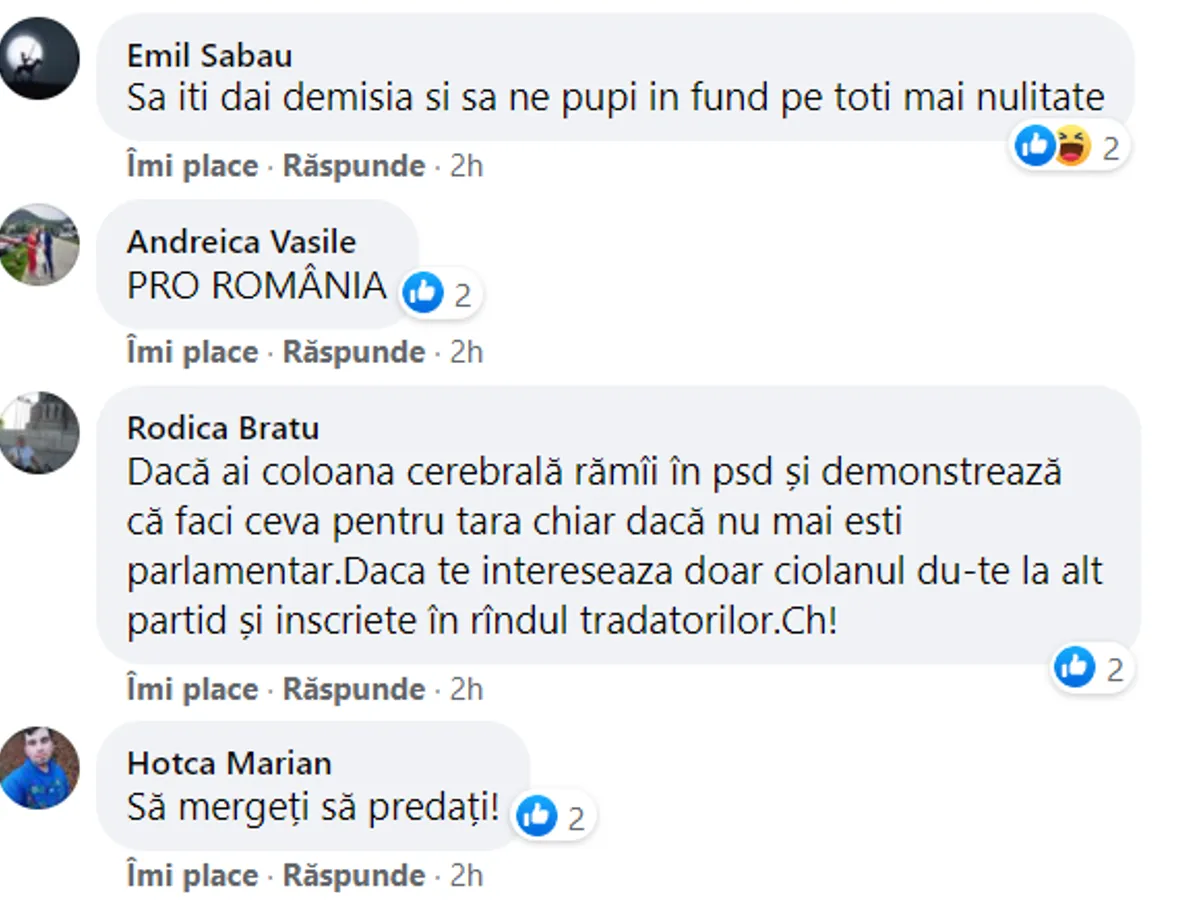This screenshot has height=900, width=1200.
Task: Reply to Rodica Bratu's comment with 'Răspunde'
Action: pos(354,689)
